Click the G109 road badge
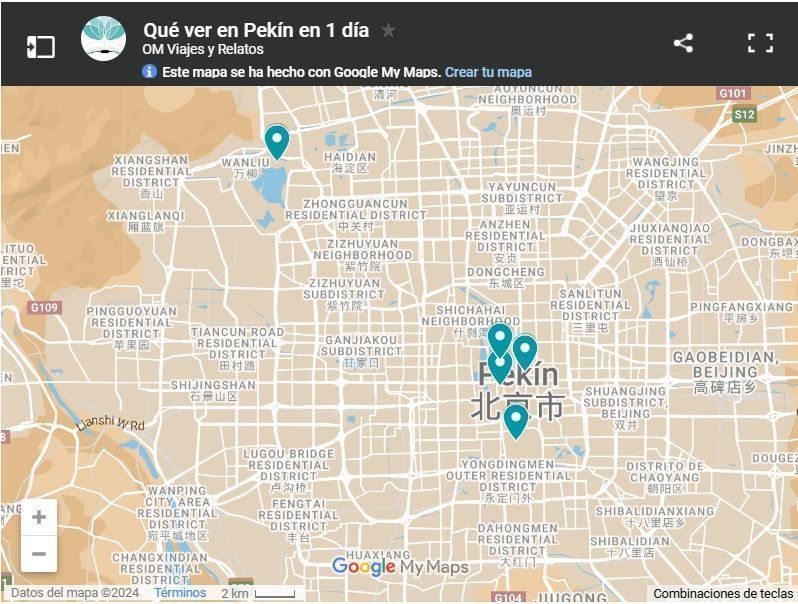 (x=44, y=307)
